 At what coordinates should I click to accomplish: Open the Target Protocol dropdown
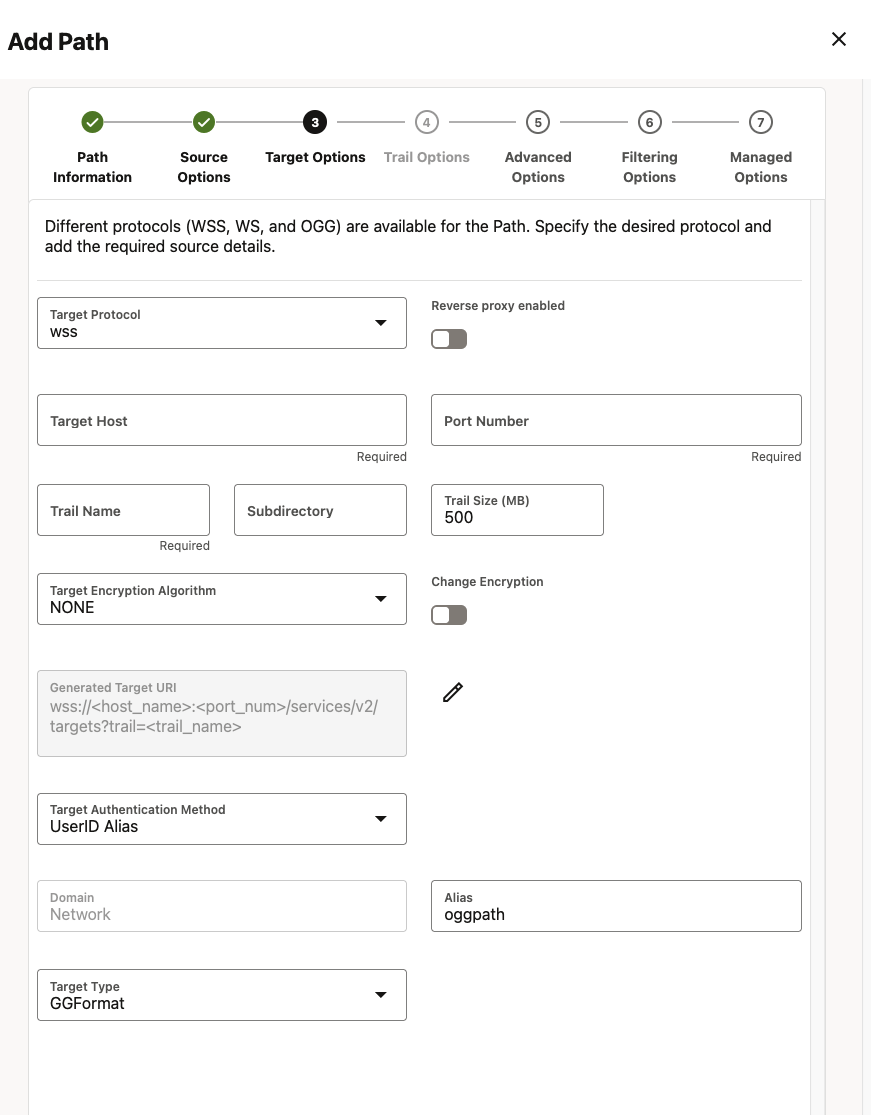(222, 323)
